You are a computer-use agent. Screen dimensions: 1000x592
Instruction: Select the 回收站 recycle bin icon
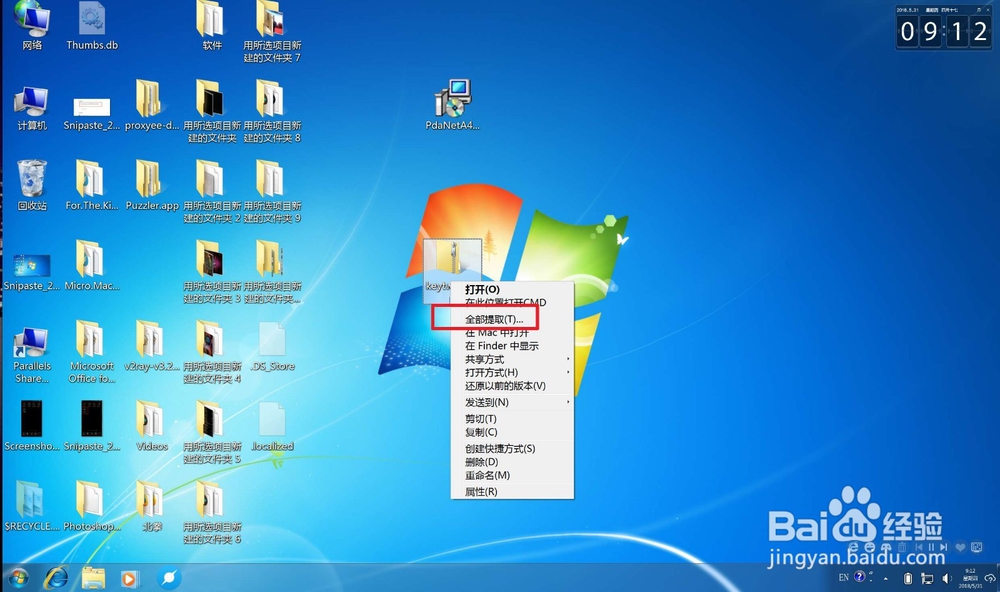click(31, 186)
